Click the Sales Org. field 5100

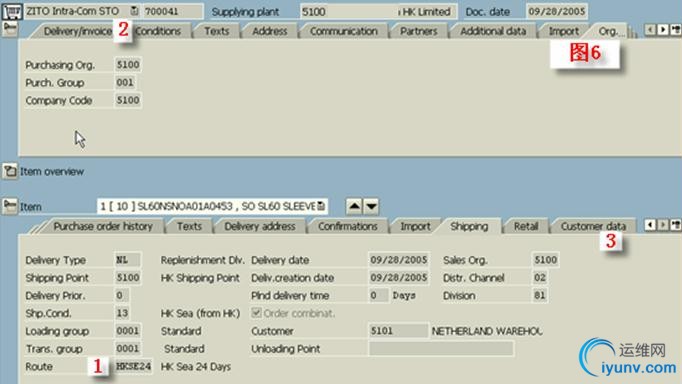pos(545,260)
